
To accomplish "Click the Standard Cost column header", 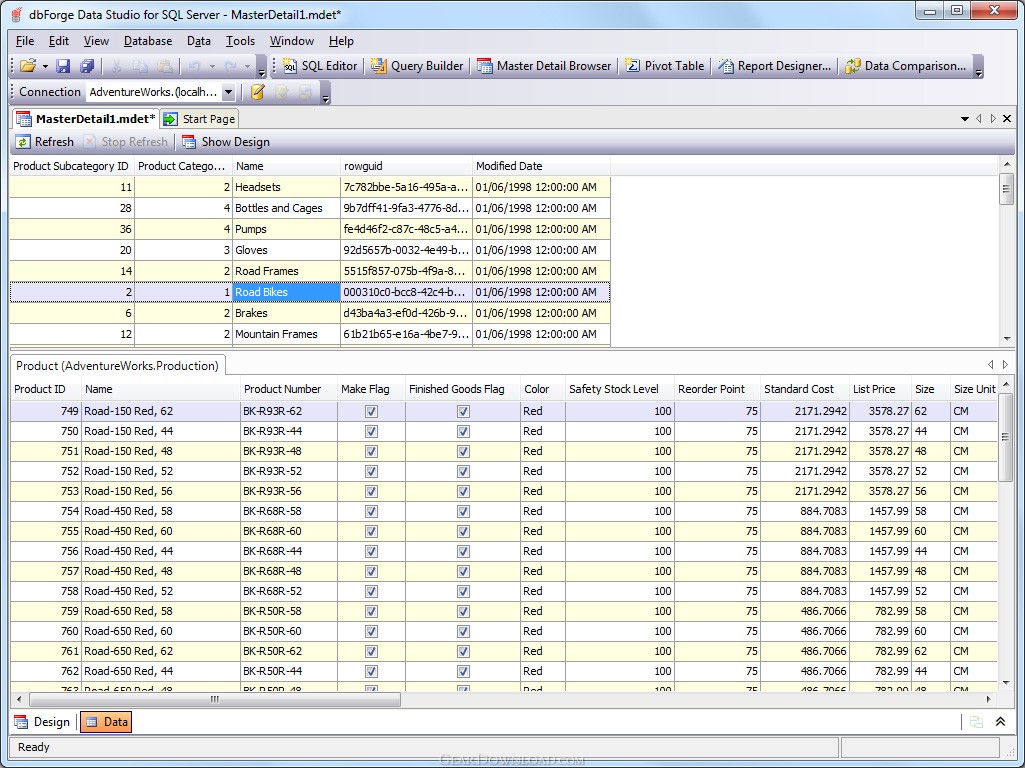I will (804, 389).
